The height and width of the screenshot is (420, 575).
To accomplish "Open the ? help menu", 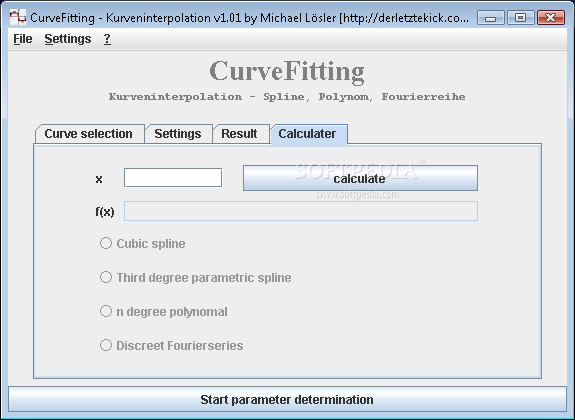I will 107,39.
